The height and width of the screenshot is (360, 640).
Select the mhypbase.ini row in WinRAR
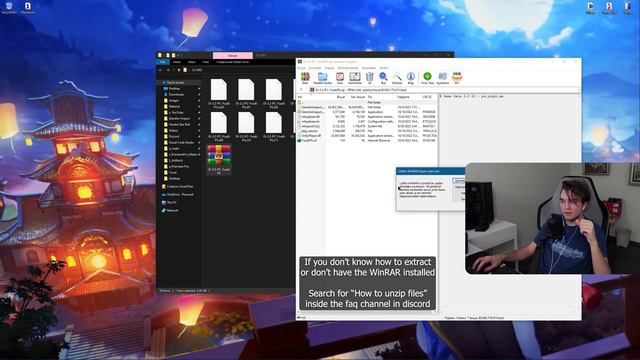point(367,122)
